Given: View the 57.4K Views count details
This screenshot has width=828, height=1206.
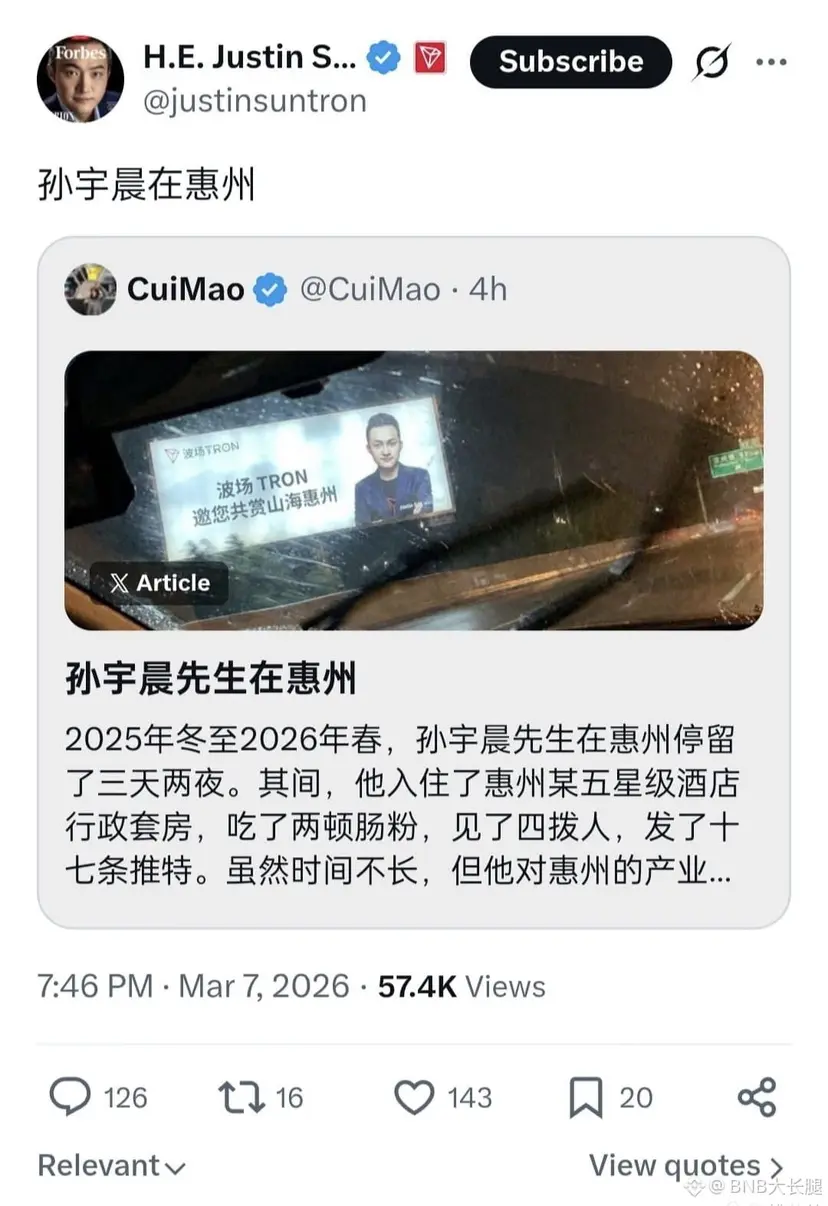Looking at the screenshot, I should pyautogui.click(x=461, y=987).
